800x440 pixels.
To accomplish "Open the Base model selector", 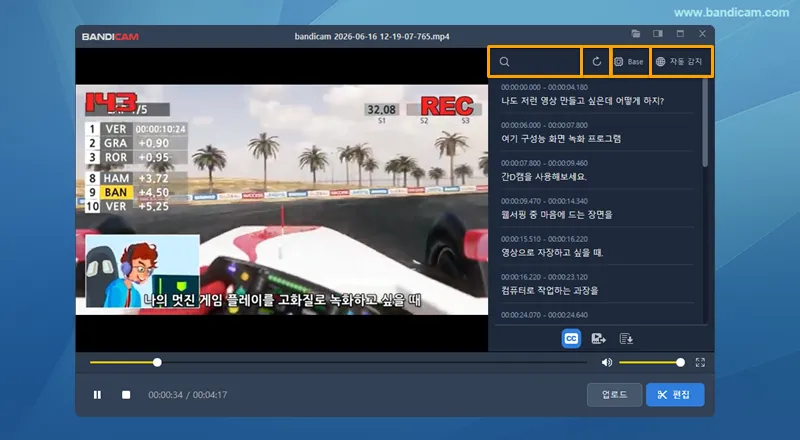I will 630,62.
